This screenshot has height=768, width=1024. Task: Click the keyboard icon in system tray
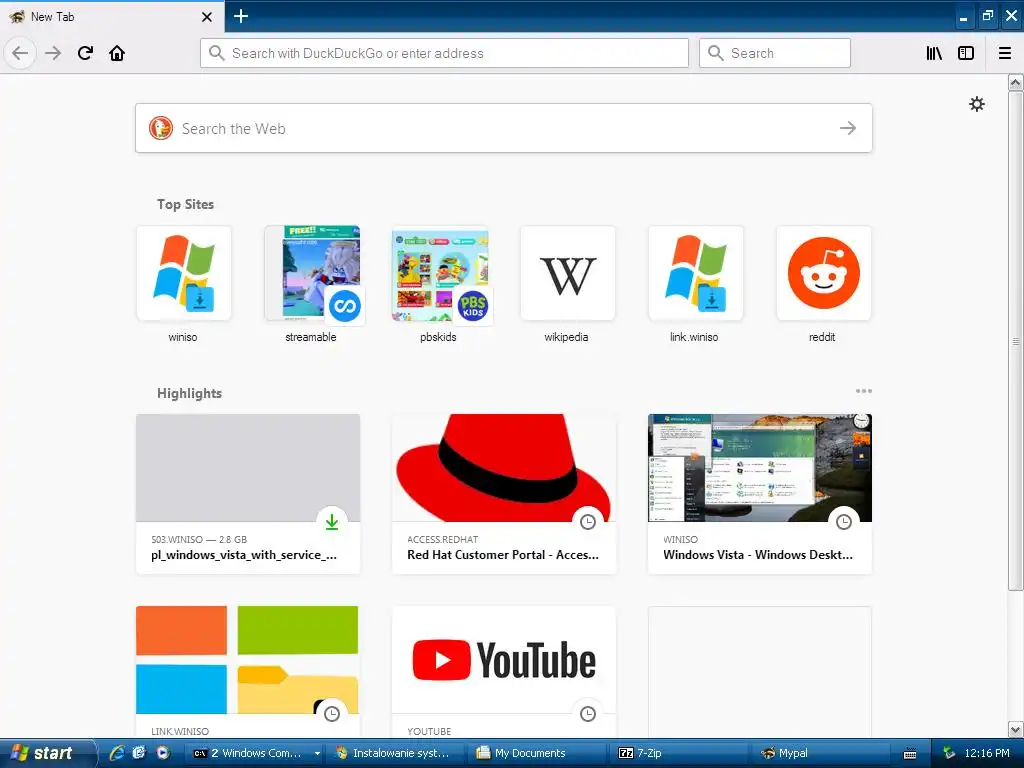click(x=910, y=754)
